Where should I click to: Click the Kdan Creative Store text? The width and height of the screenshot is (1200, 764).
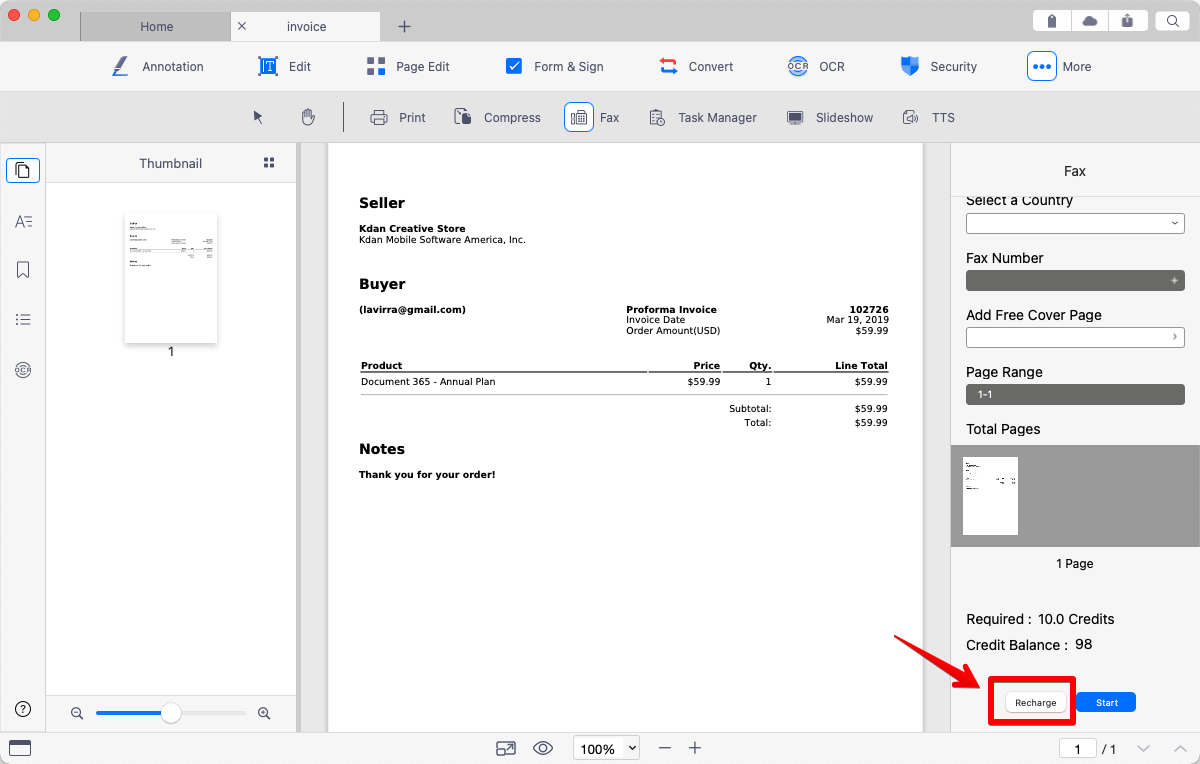coord(412,229)
